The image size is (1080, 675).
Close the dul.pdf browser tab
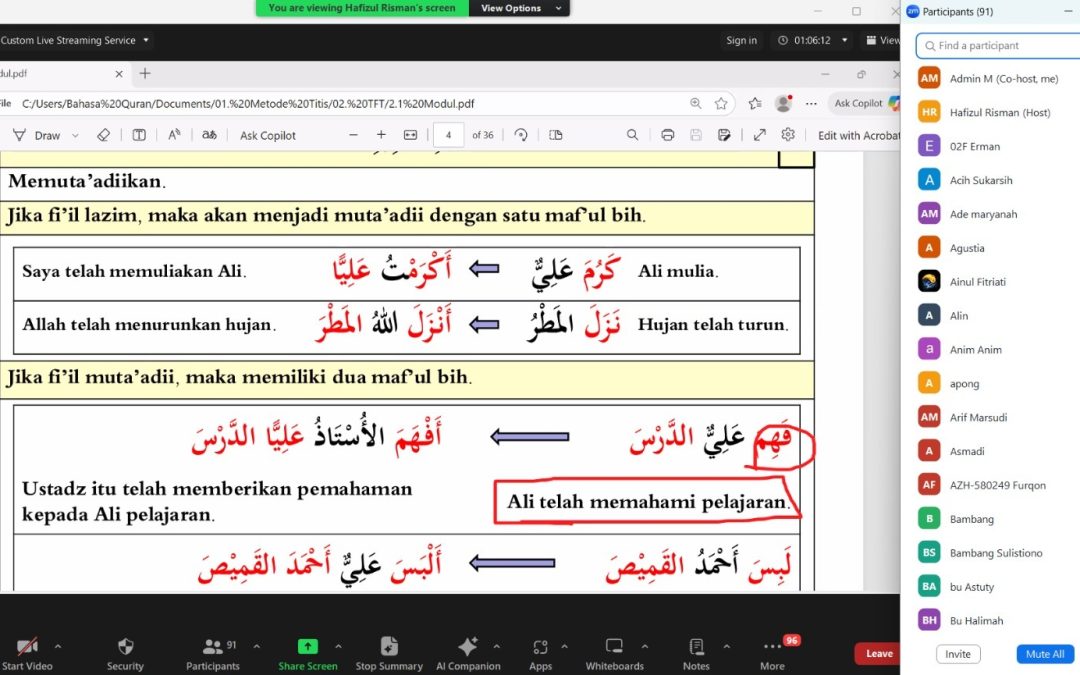(119, 74)
